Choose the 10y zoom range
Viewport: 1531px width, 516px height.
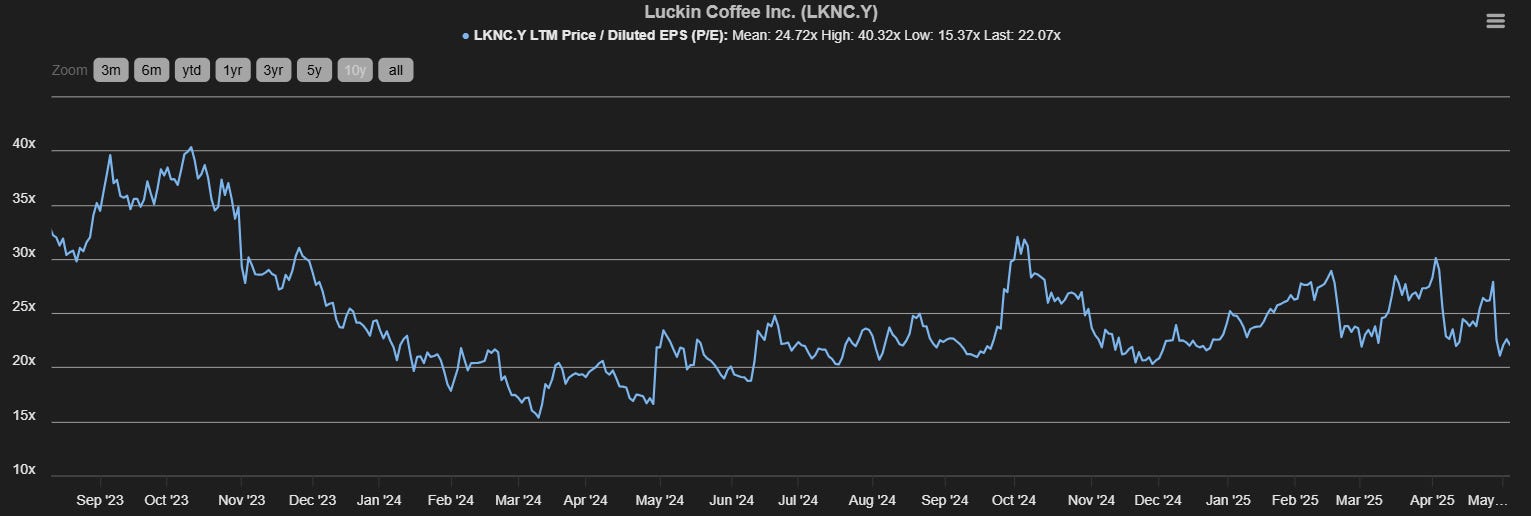point(354,70)
